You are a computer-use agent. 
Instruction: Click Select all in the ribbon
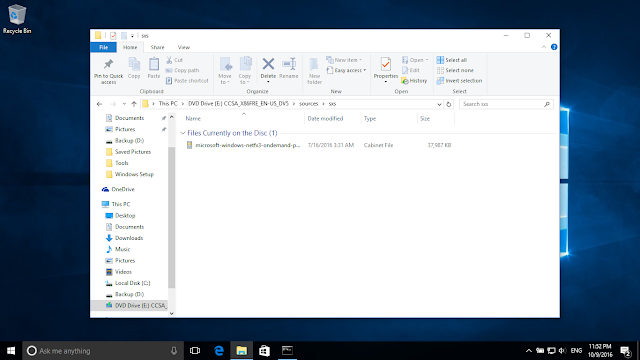coord(452,60)
